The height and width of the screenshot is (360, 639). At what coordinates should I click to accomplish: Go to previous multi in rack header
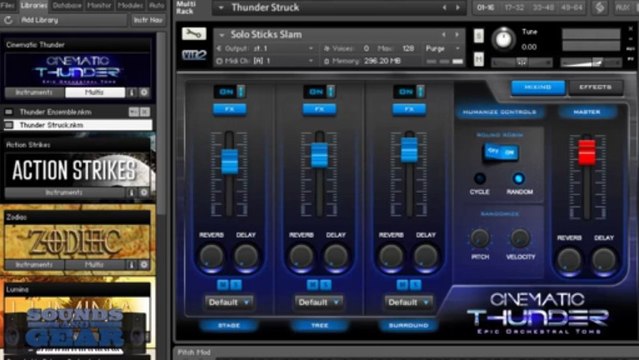coord(445,7)
